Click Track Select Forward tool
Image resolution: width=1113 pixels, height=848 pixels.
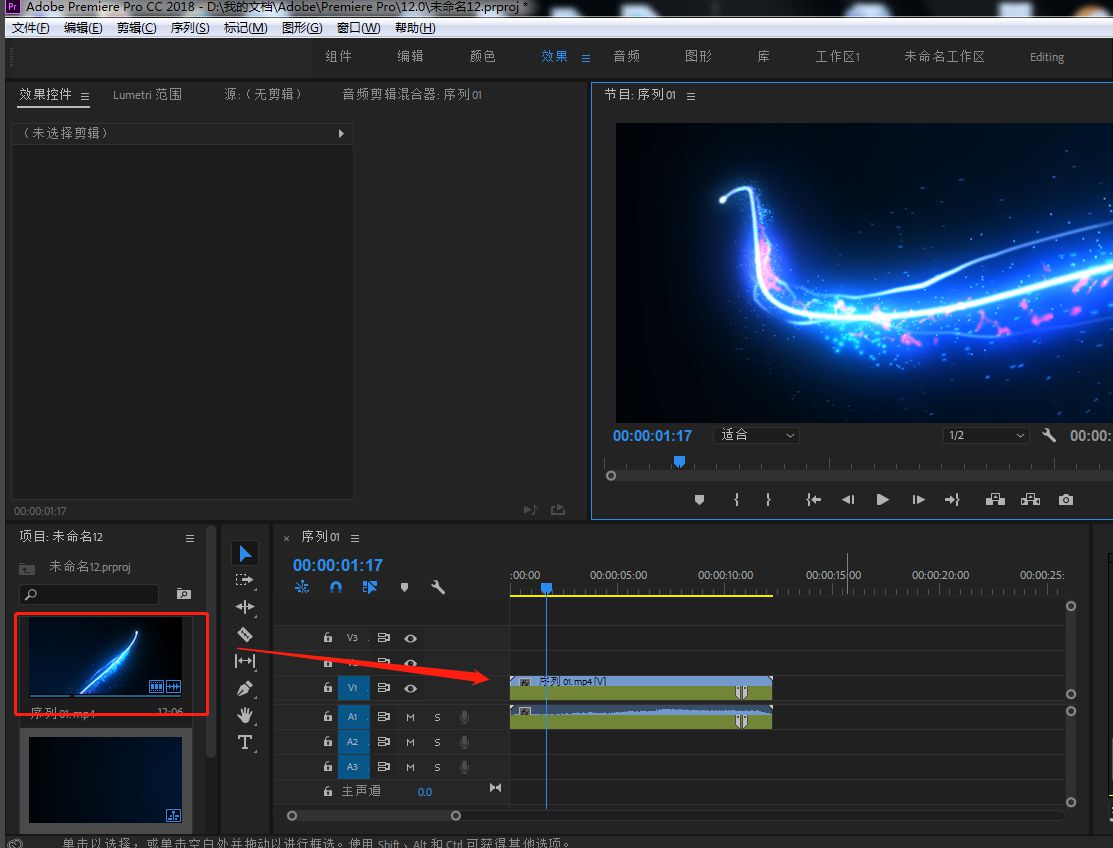(x=245, y=580)
